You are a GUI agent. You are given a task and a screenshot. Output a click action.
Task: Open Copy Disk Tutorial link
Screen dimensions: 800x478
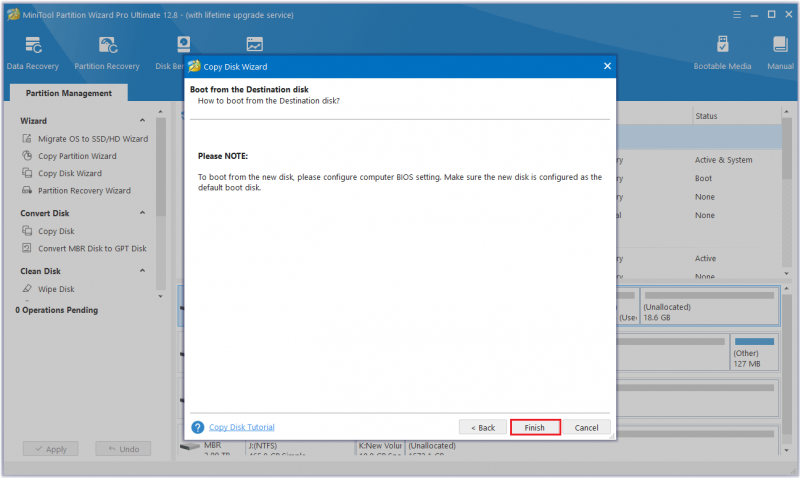coord(242,427)
